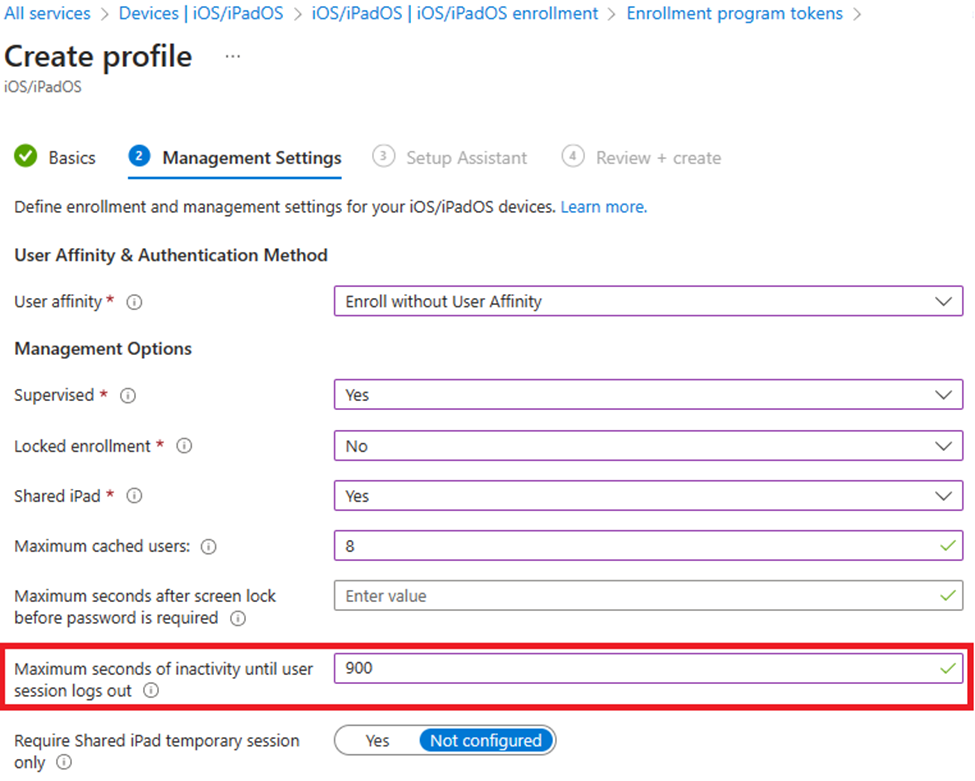Click the User affinity info icon
The height and width of the screenshot is (781, 975).
pyautogui.click(x=134, y=302)
